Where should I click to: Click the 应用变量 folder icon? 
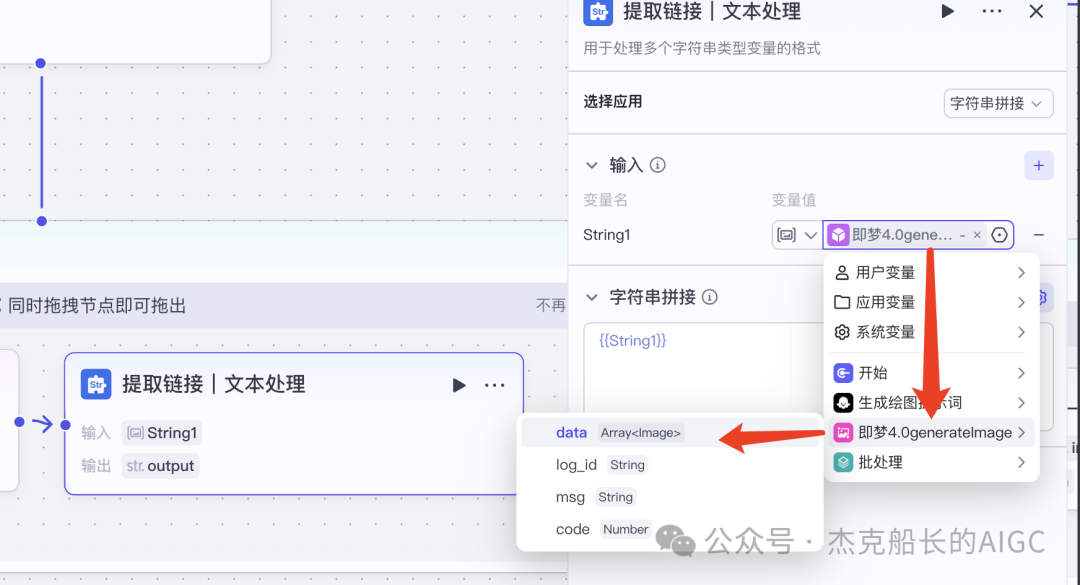coord(842,302)
